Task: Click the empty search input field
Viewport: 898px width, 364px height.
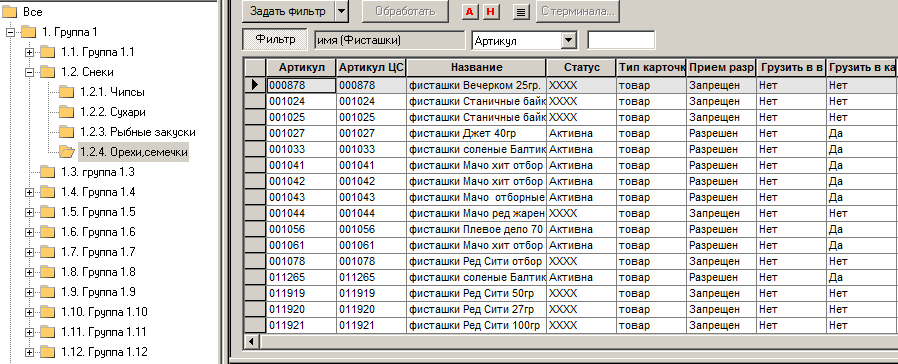Action: point(621,40)
